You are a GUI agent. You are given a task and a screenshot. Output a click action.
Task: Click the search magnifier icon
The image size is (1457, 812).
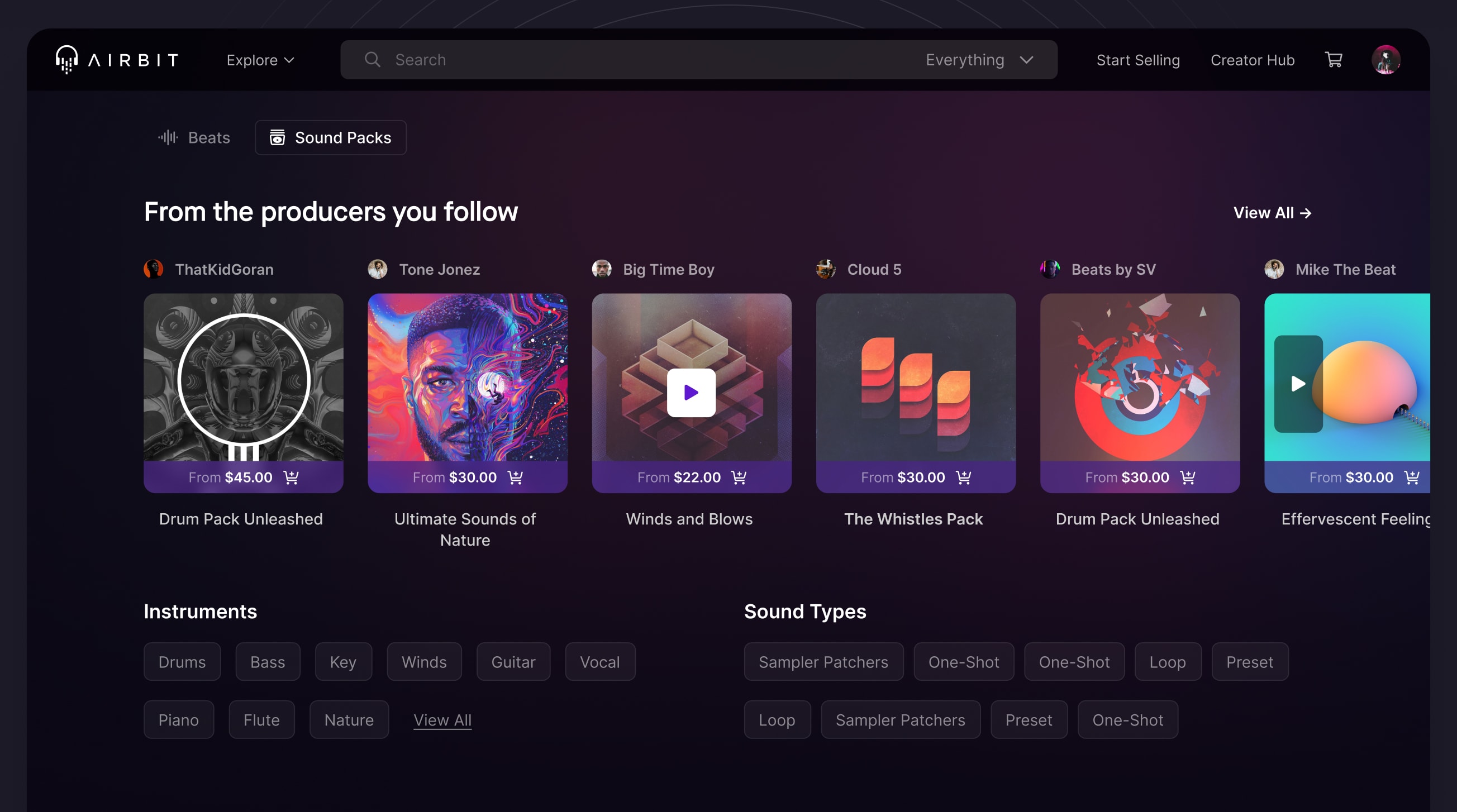tap(372, 60)
